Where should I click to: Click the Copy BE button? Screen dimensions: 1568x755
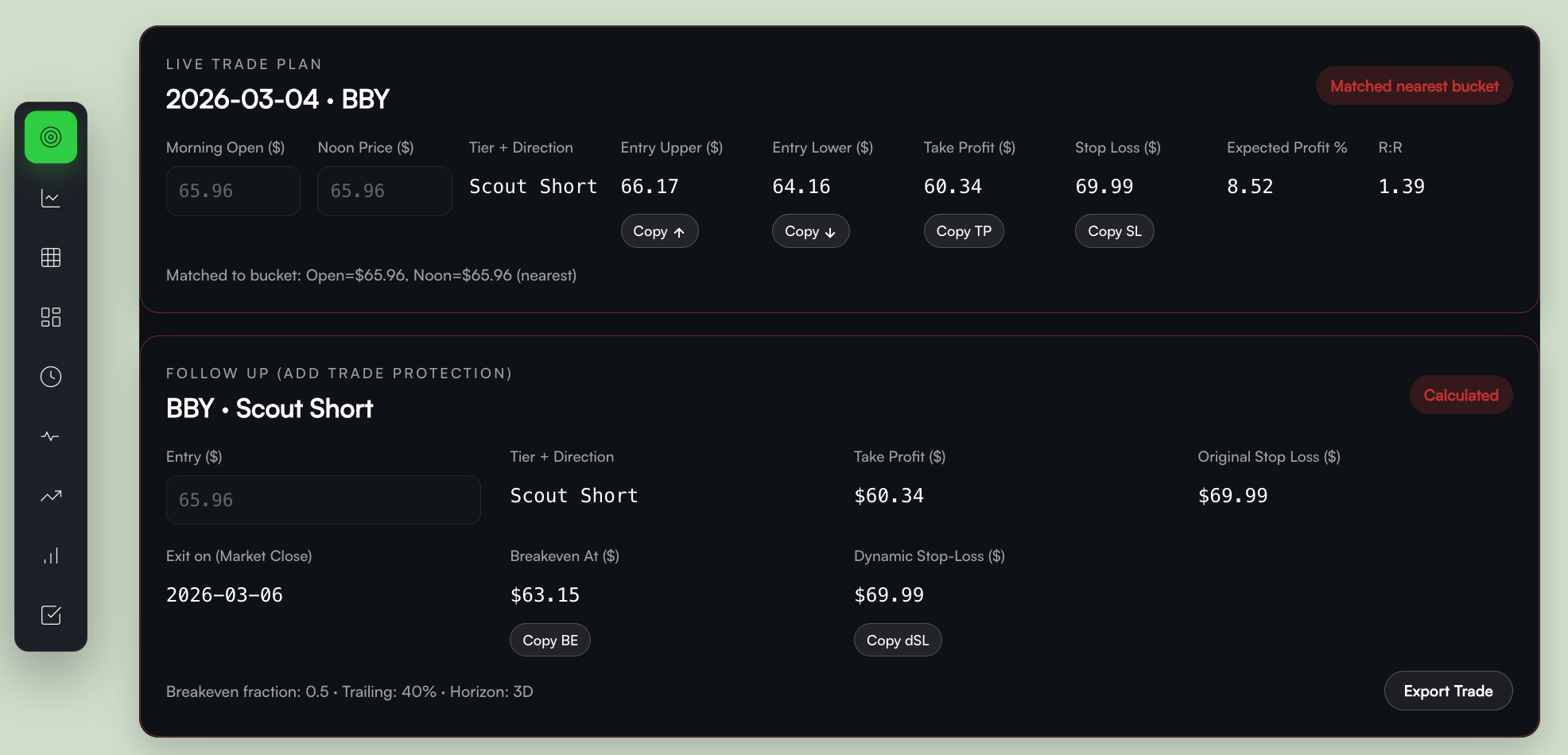coord(549,641)
